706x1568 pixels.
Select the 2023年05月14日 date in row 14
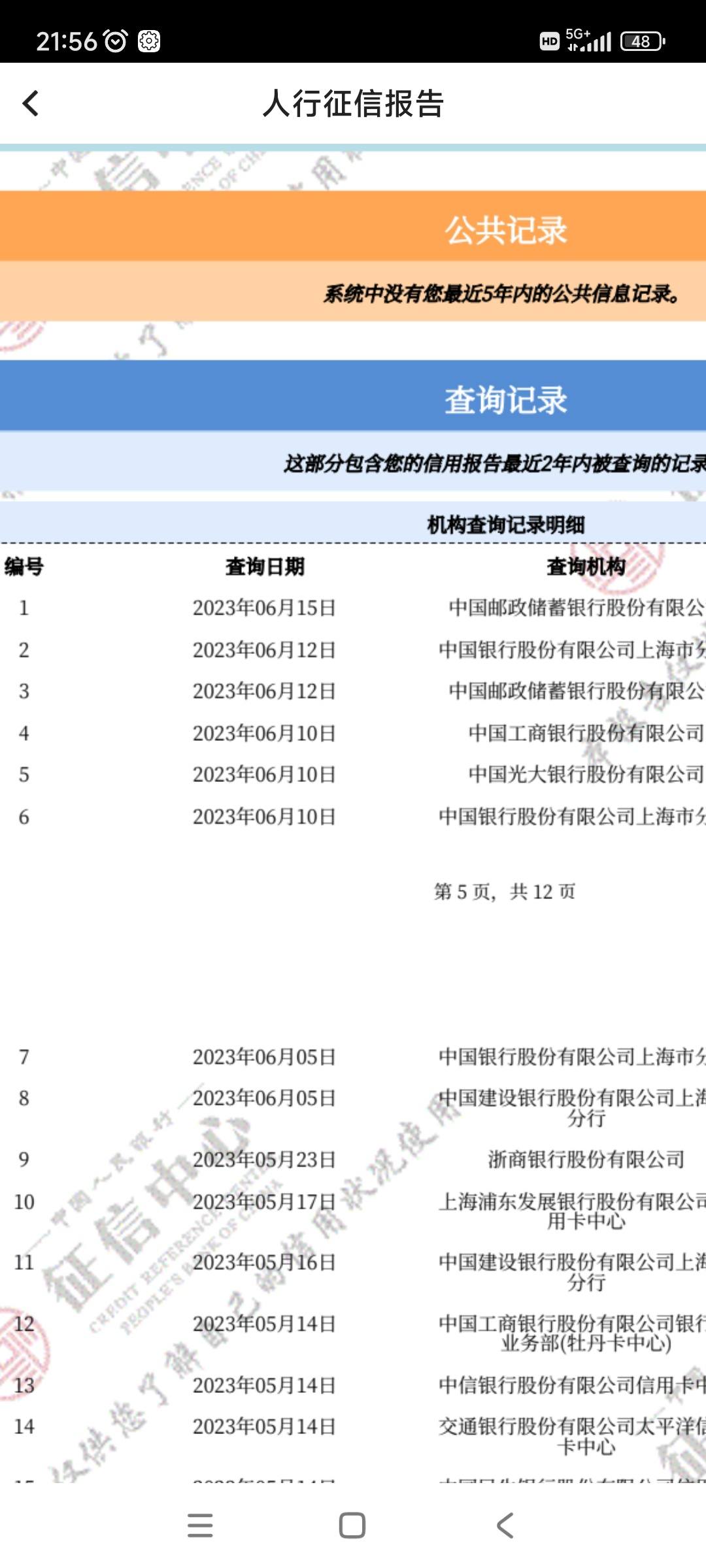pos(264,1426)
